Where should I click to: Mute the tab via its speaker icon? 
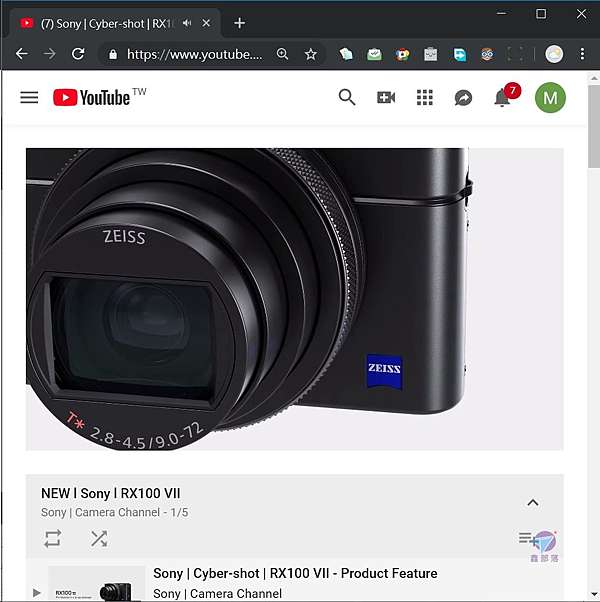[x=187, y=23]
